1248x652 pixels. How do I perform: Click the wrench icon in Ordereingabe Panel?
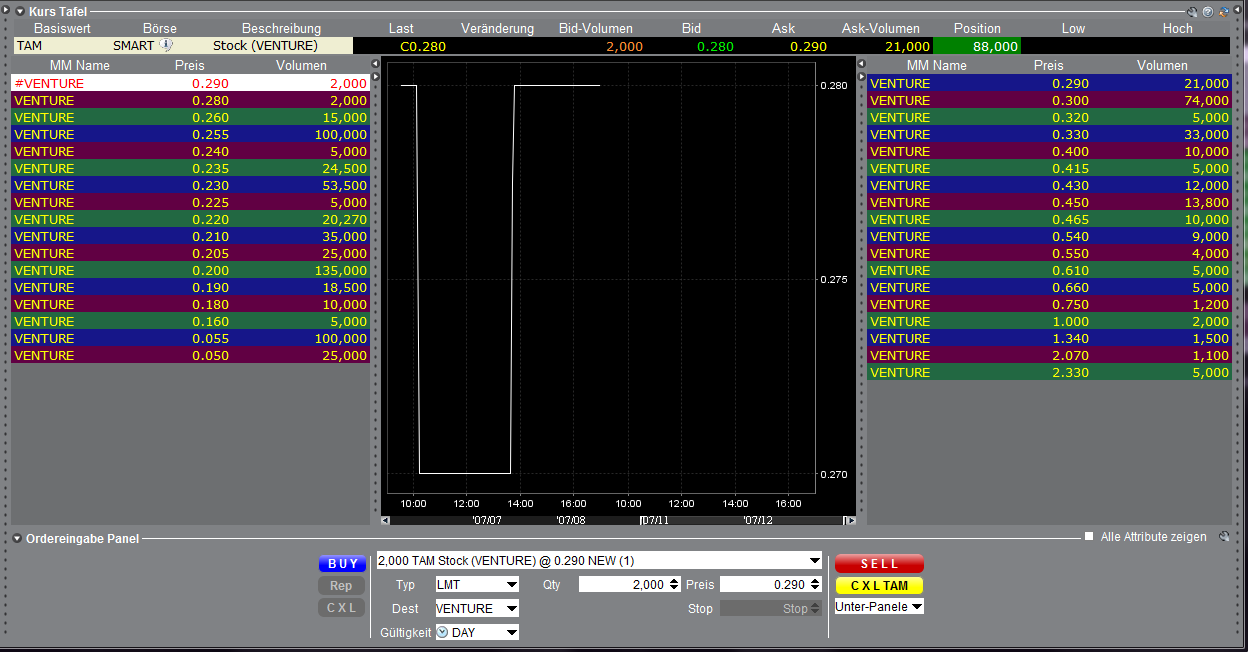[1224, 538]
